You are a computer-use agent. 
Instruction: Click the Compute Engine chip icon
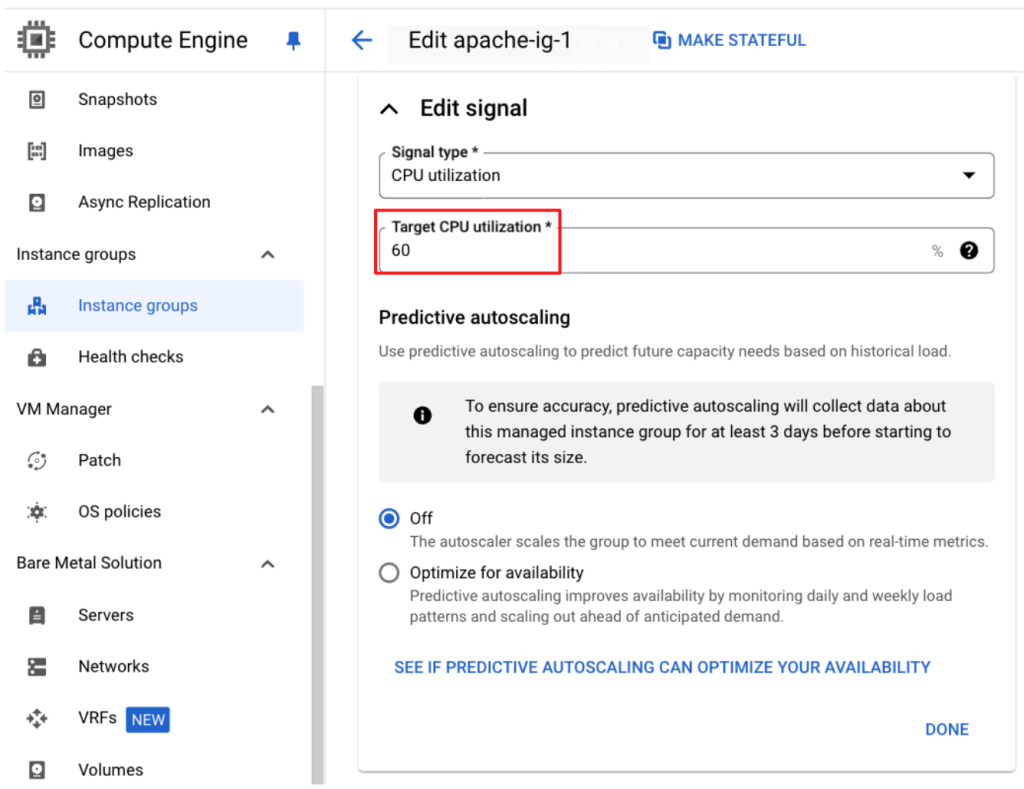pyautogui.click(x=37, y=40)
